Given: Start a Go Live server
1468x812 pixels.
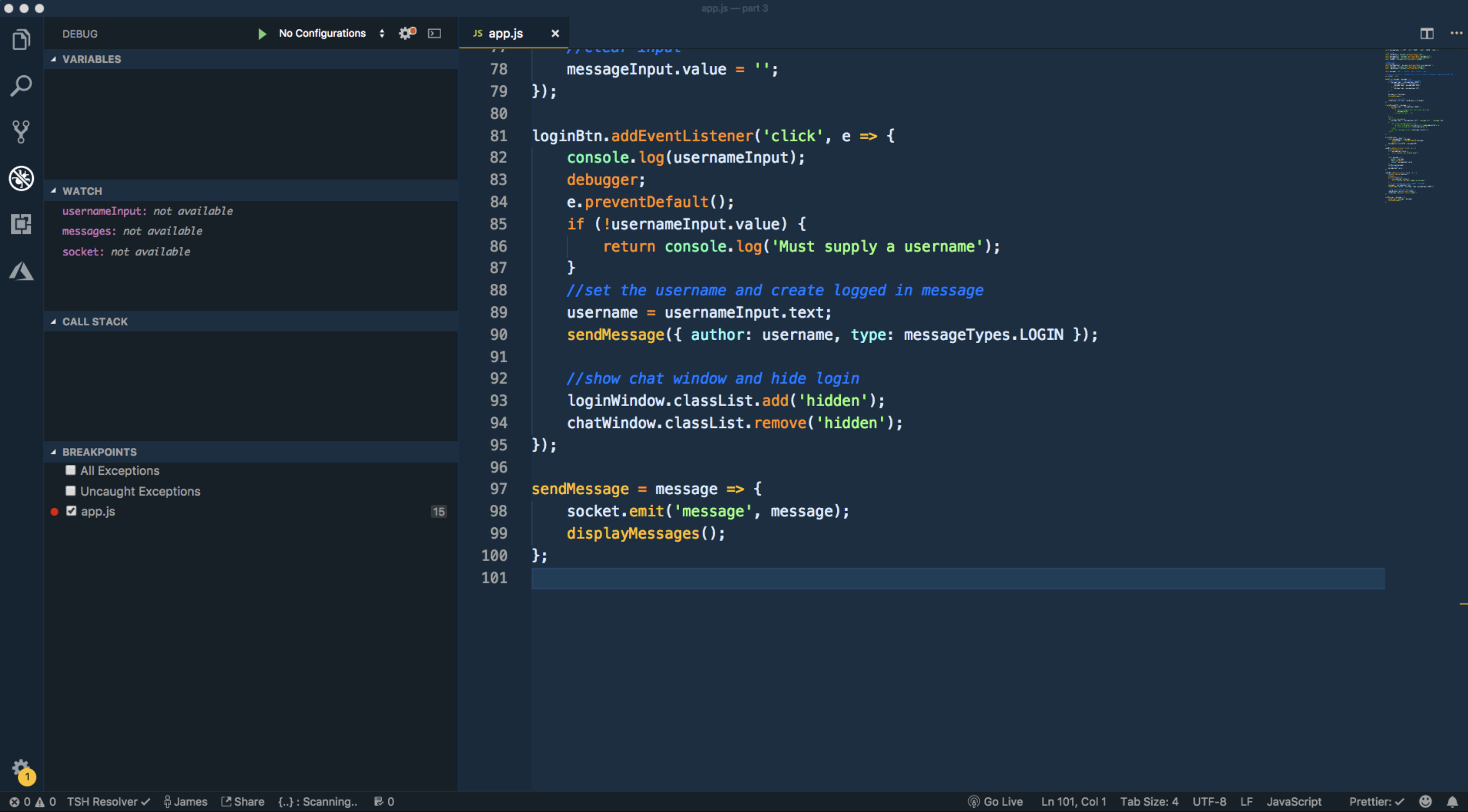Looking at the screenshot, I should click(x=996, y=801).
